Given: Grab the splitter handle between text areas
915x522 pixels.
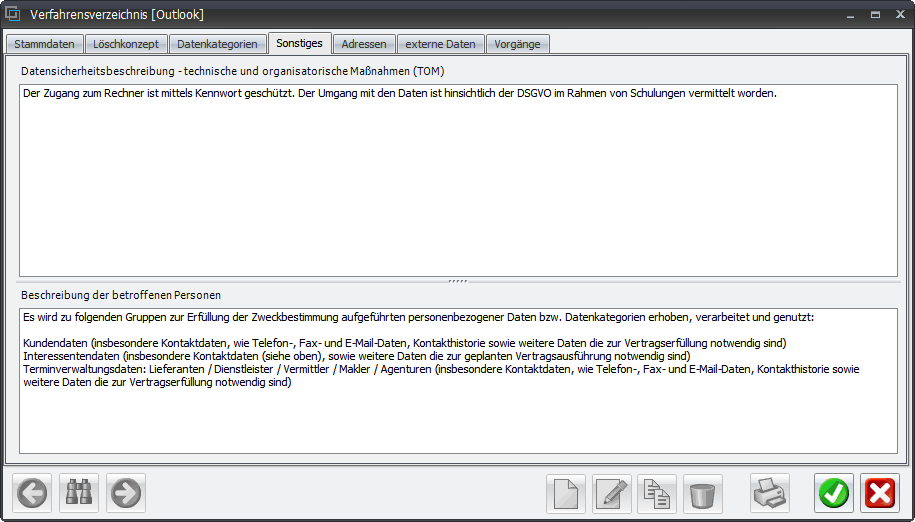Looking at the screenshot, I should pos(458,281).
